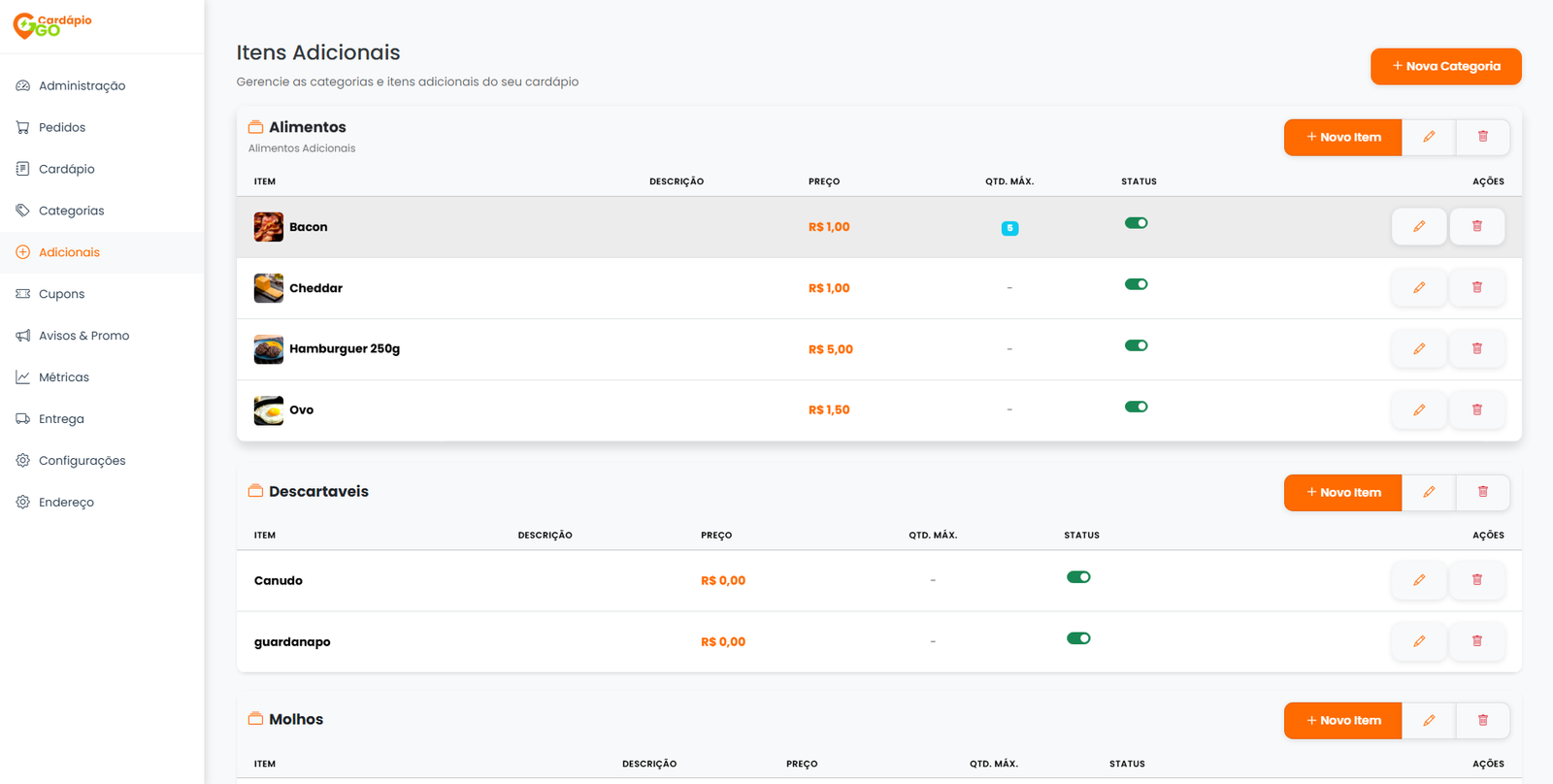Image resolution: width=1553 pixels, height=784 pixels.
Task: Toggle the Canudo status switch
Action: pos(1078,577)
